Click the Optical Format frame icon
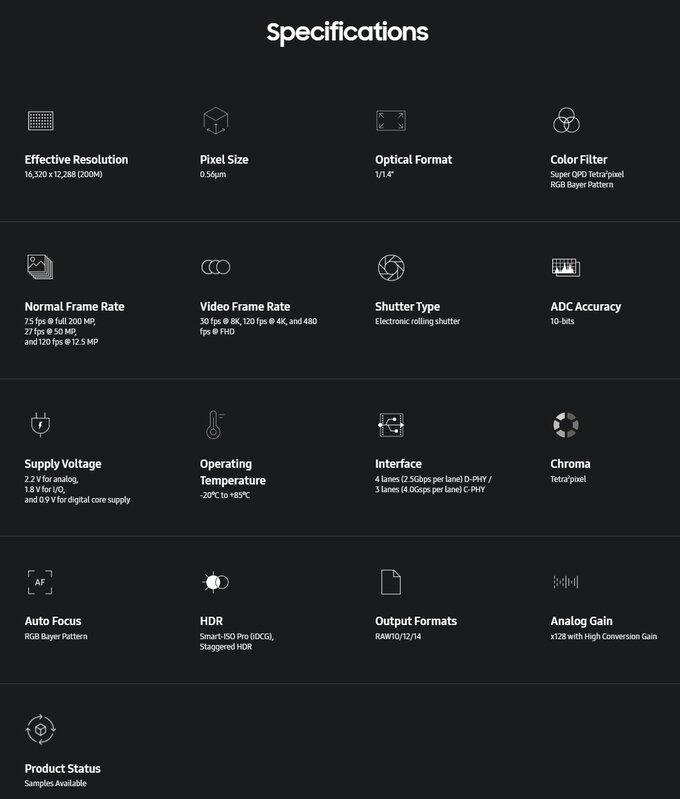 pos(391,121)
